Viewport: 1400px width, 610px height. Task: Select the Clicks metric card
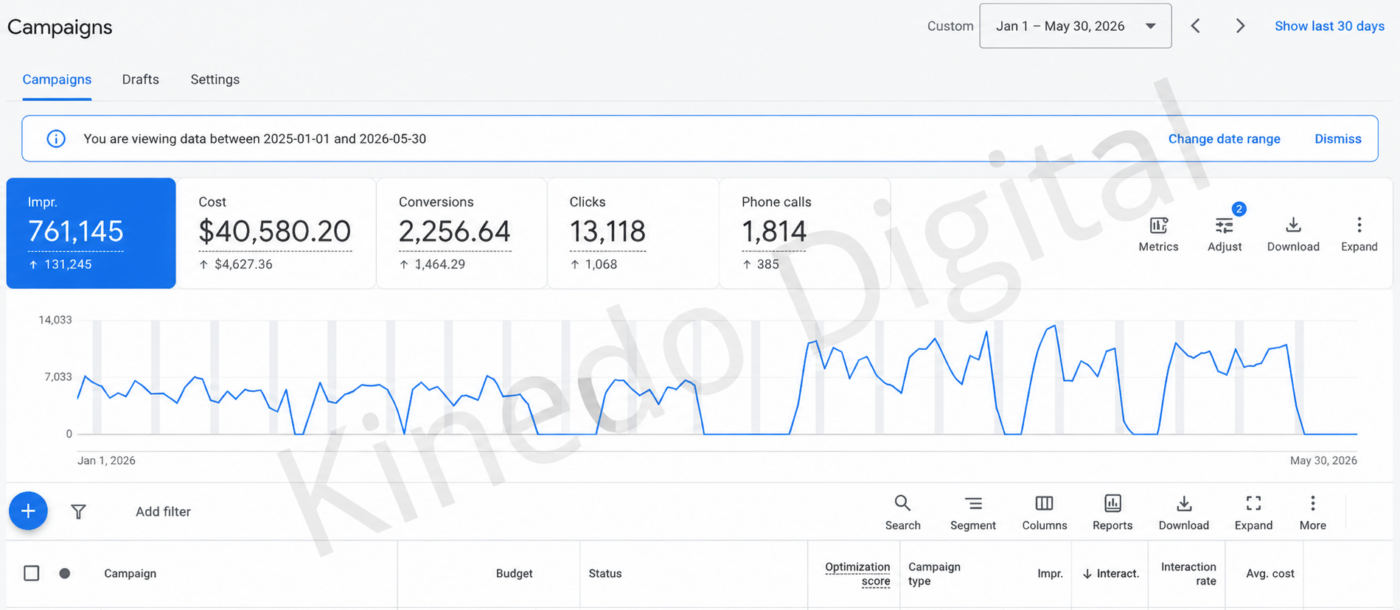click(x=633, y=233)
